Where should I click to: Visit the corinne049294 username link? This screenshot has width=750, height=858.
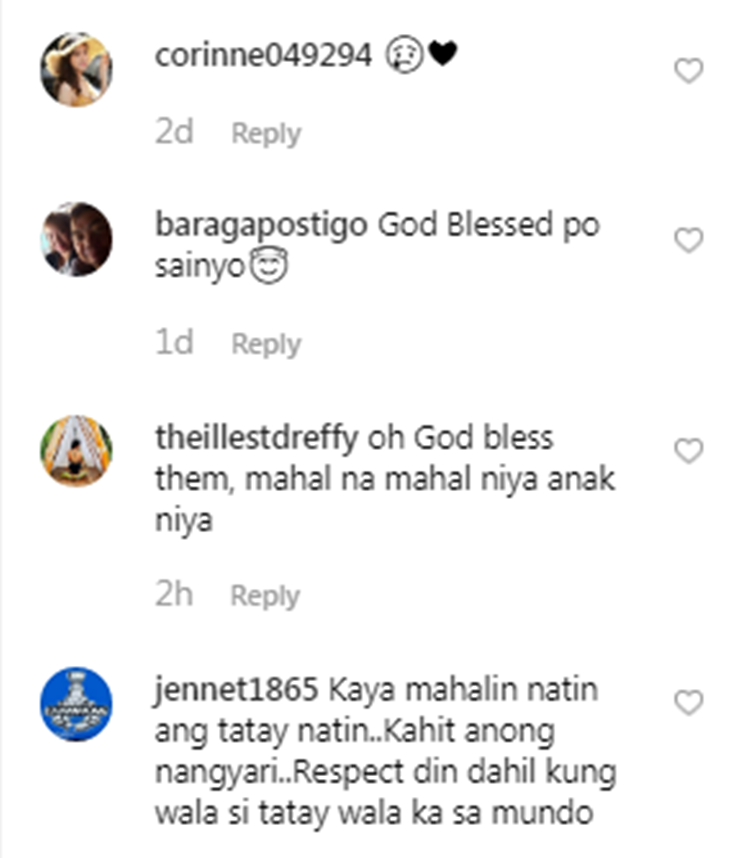point(263,55)
